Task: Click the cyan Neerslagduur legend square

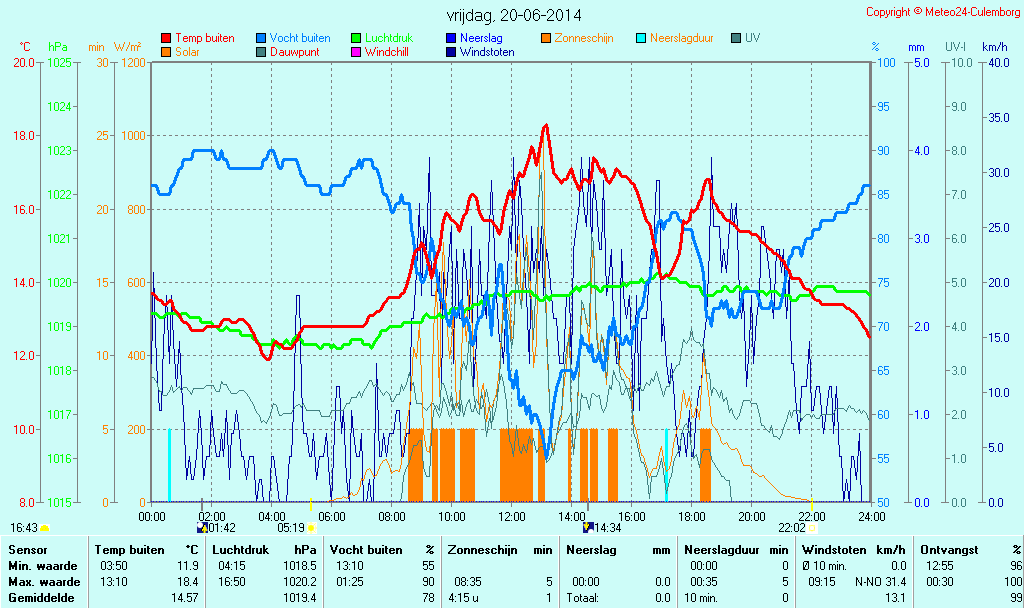Action: (641, 38)
